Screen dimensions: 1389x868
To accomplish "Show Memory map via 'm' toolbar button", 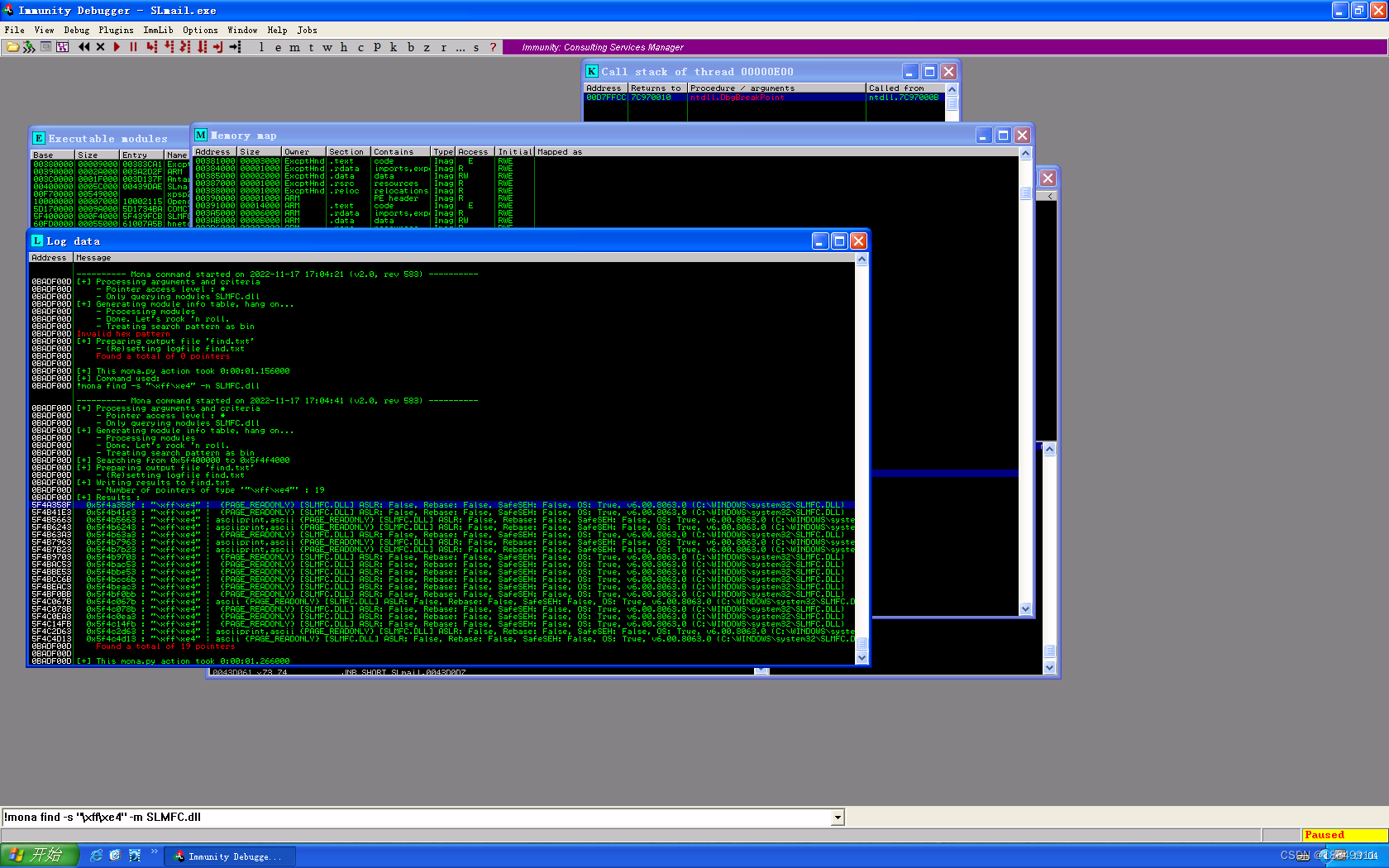I will click(x=294, y=47).
